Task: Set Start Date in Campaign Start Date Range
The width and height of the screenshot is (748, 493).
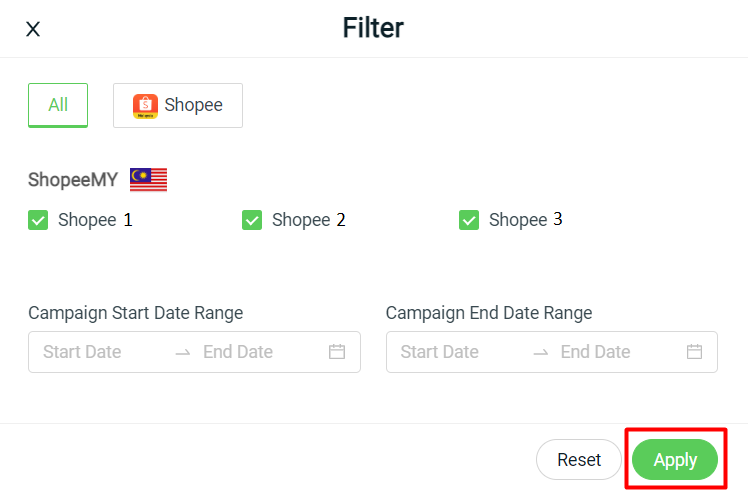Action: 82,352
